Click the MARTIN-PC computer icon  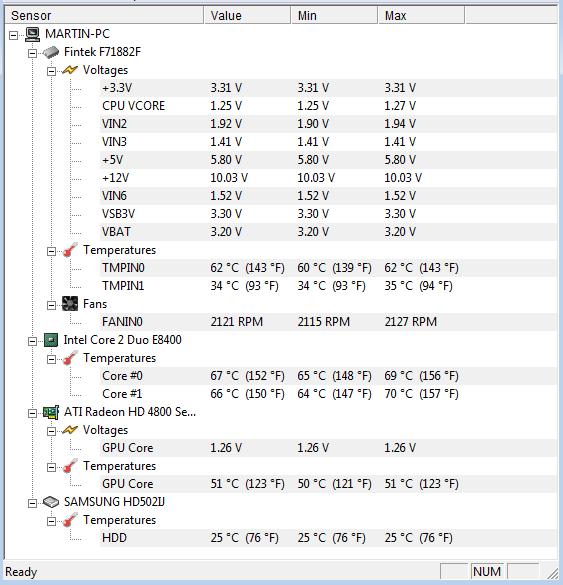click(33, 34)
